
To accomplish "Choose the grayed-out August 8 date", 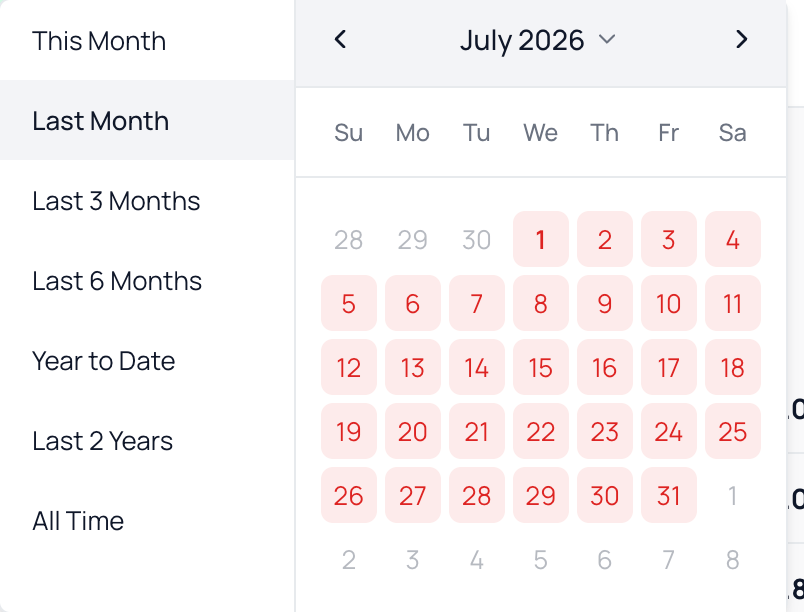I will [733, 560].
